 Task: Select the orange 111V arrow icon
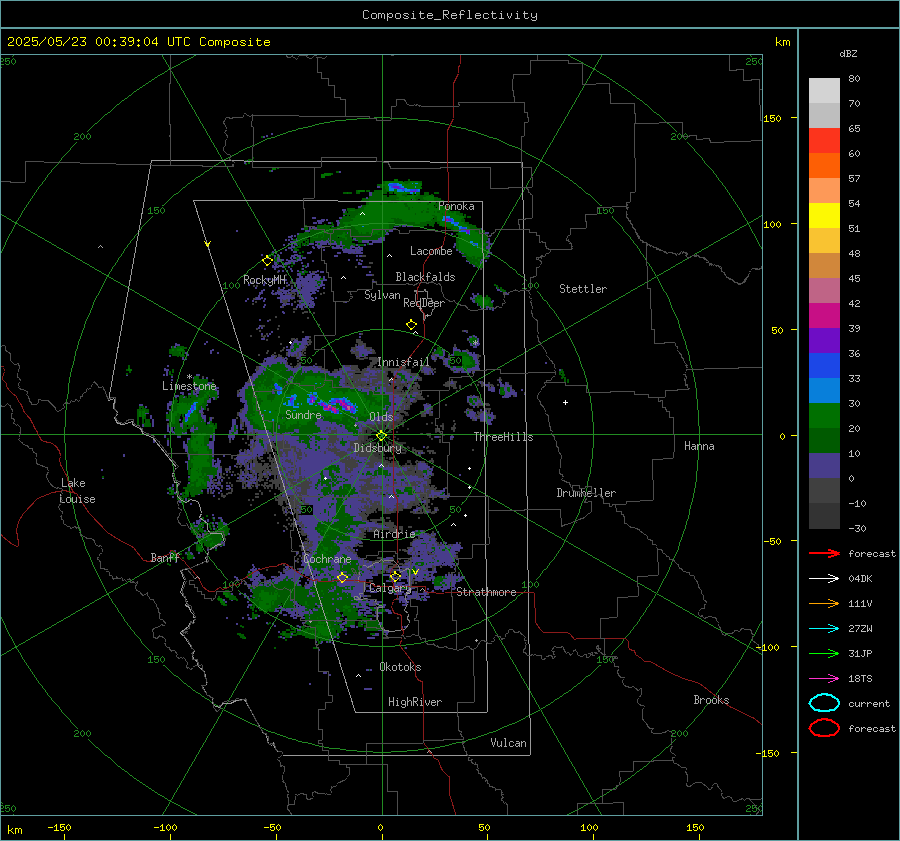[824, 603]
